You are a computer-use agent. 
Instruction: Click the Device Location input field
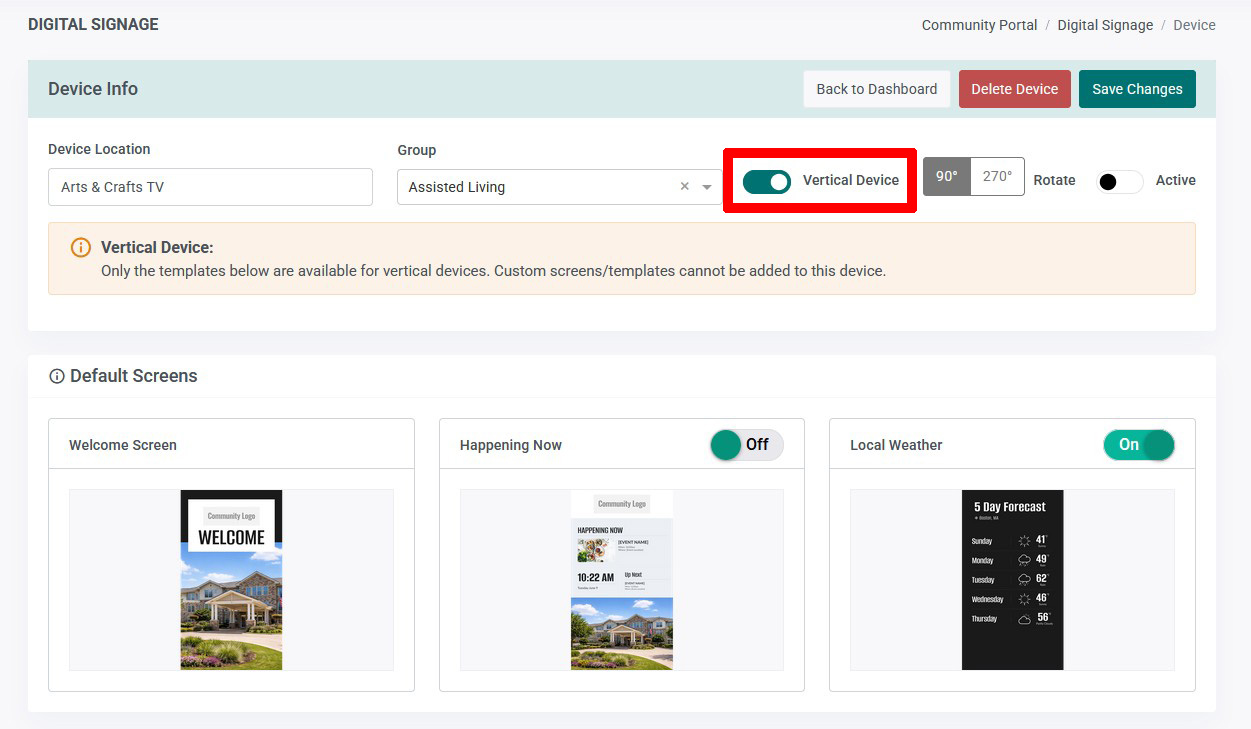point(210,187)
